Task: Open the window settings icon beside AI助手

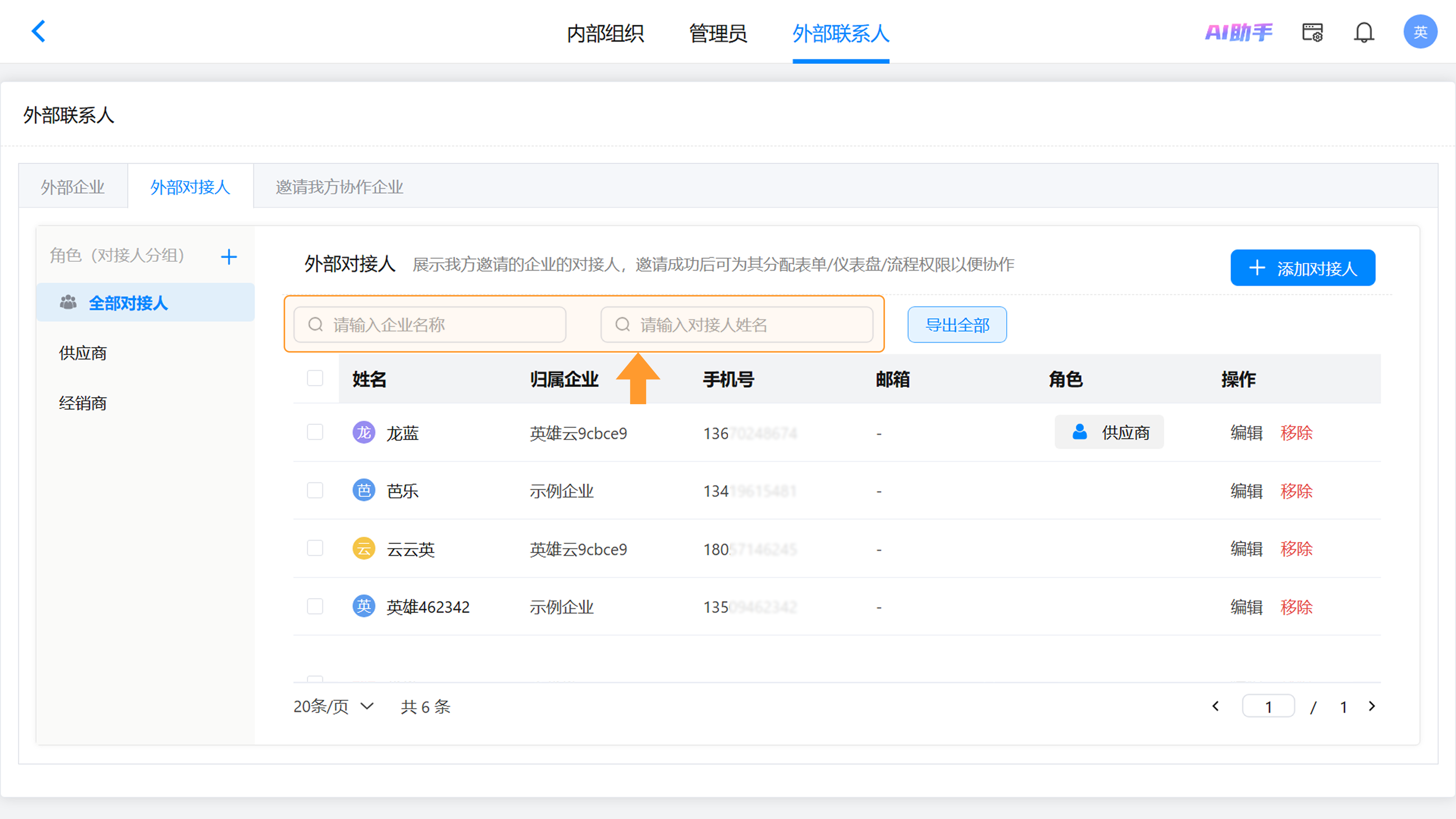Action: pos(1312,32)
